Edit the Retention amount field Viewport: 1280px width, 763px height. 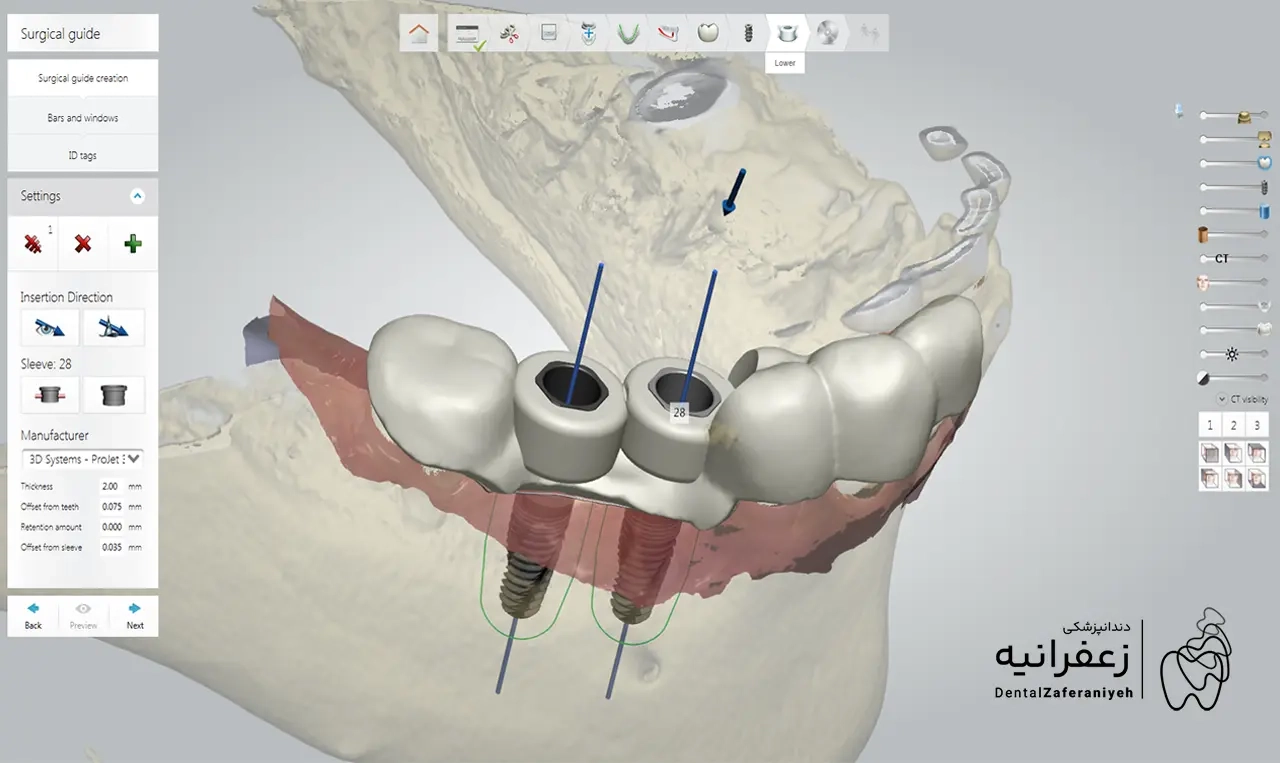[110, 527]
